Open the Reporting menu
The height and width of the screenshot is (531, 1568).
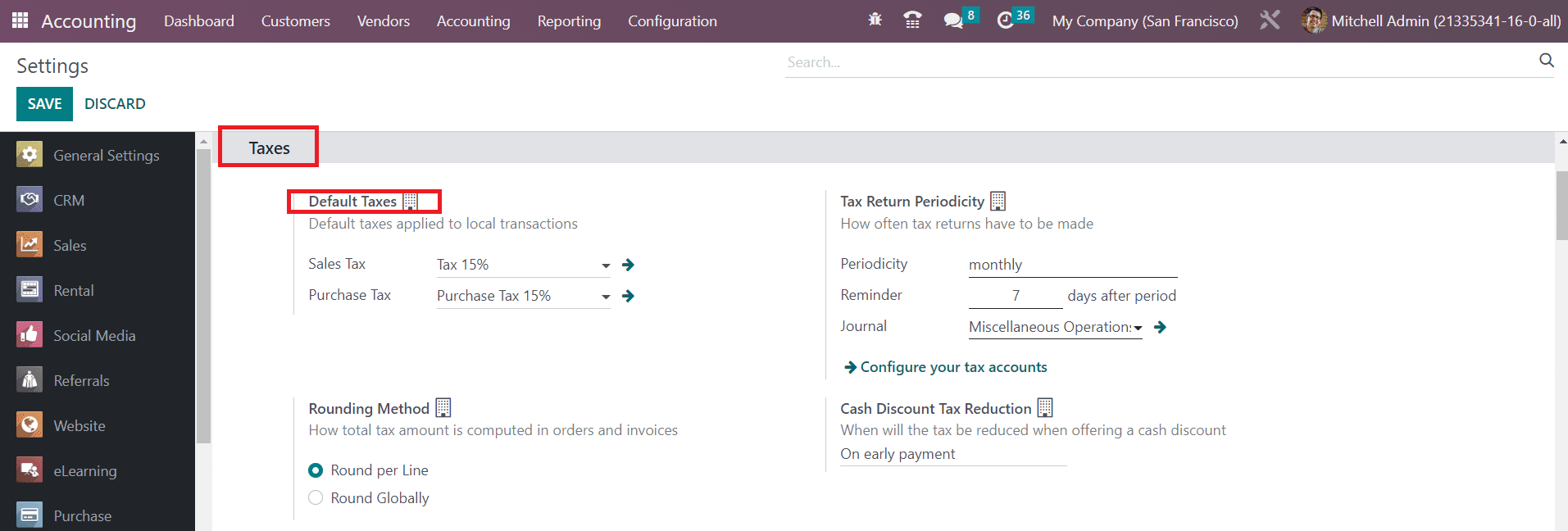(x=569, y=21)
